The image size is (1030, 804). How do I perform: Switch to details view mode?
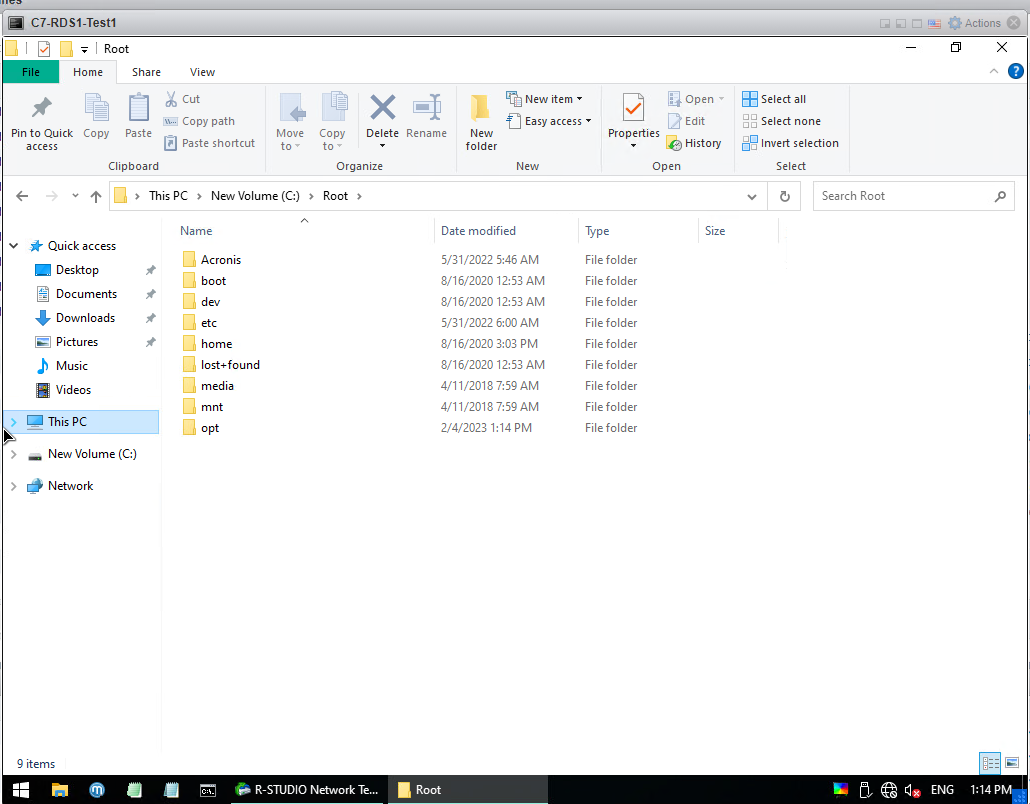pos(991,763)
